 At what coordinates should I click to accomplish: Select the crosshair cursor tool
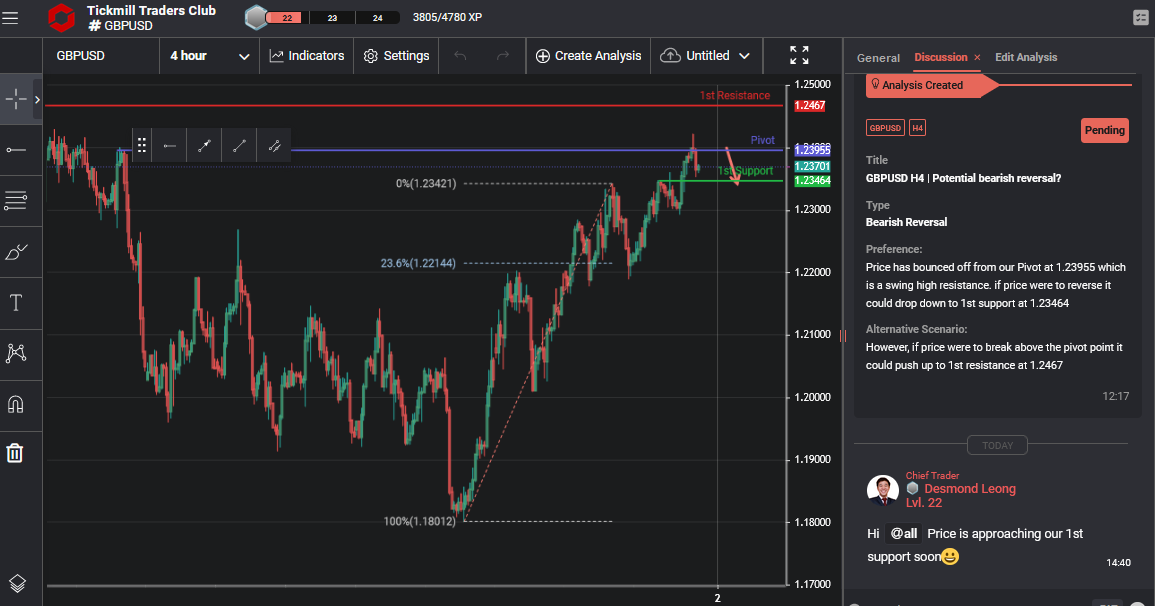(x=15, y=99)
